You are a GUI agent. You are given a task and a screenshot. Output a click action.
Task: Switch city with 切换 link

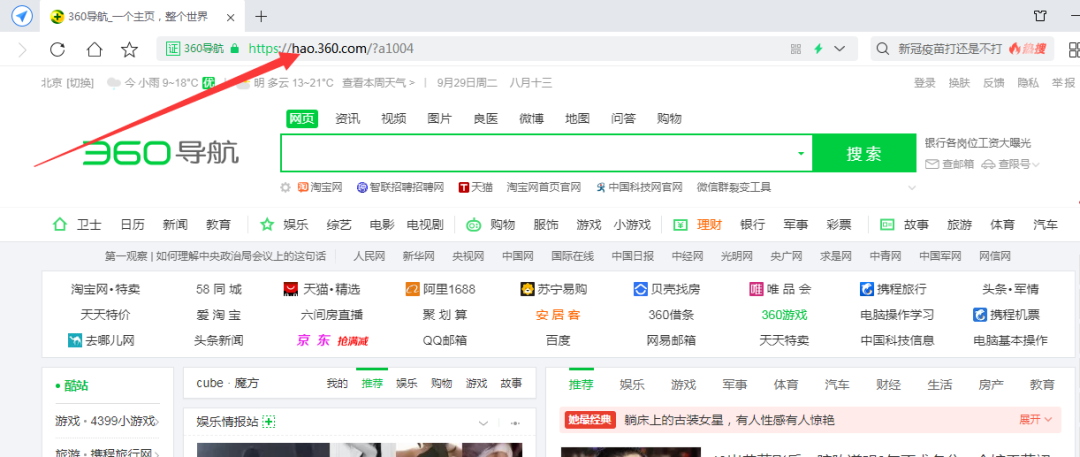point(80,83)
